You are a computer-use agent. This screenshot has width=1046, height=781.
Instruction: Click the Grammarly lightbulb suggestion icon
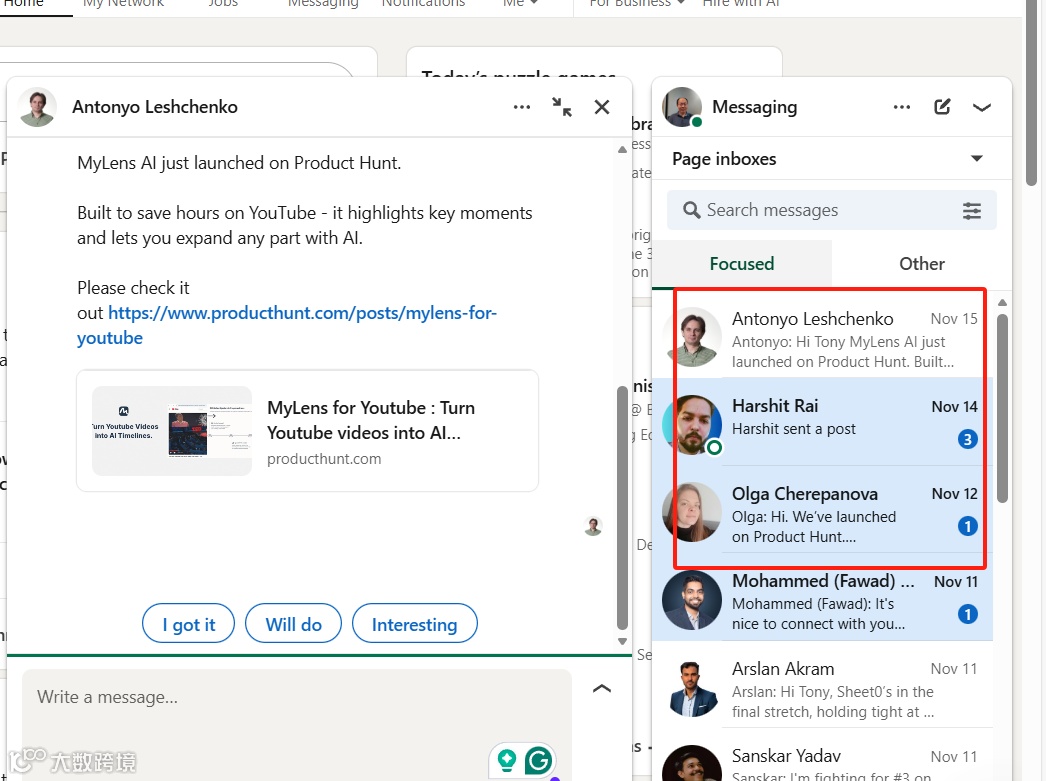[x=507, y=760]
